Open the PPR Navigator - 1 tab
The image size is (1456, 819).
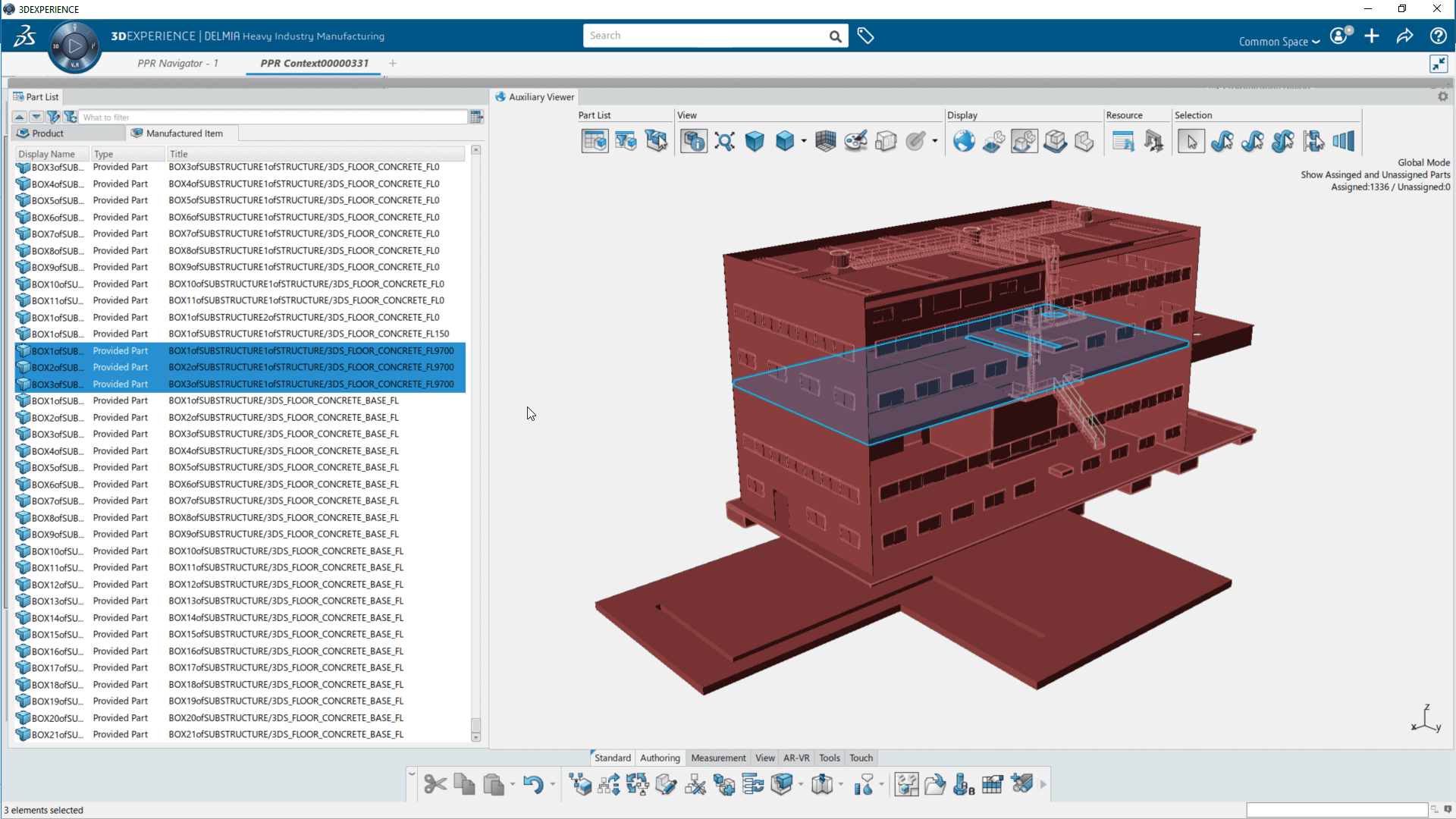(x=177, y=63)
